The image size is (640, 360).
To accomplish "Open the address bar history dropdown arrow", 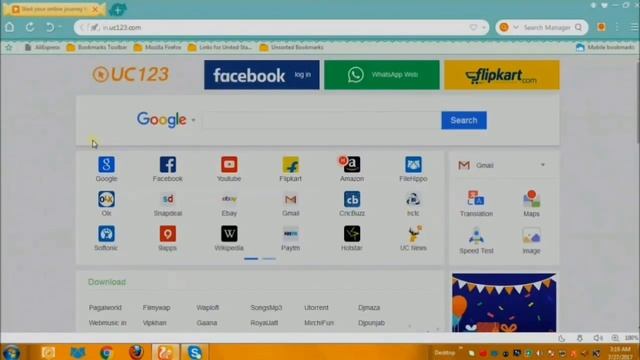I will pyautogui.click(x=484, y=28).
